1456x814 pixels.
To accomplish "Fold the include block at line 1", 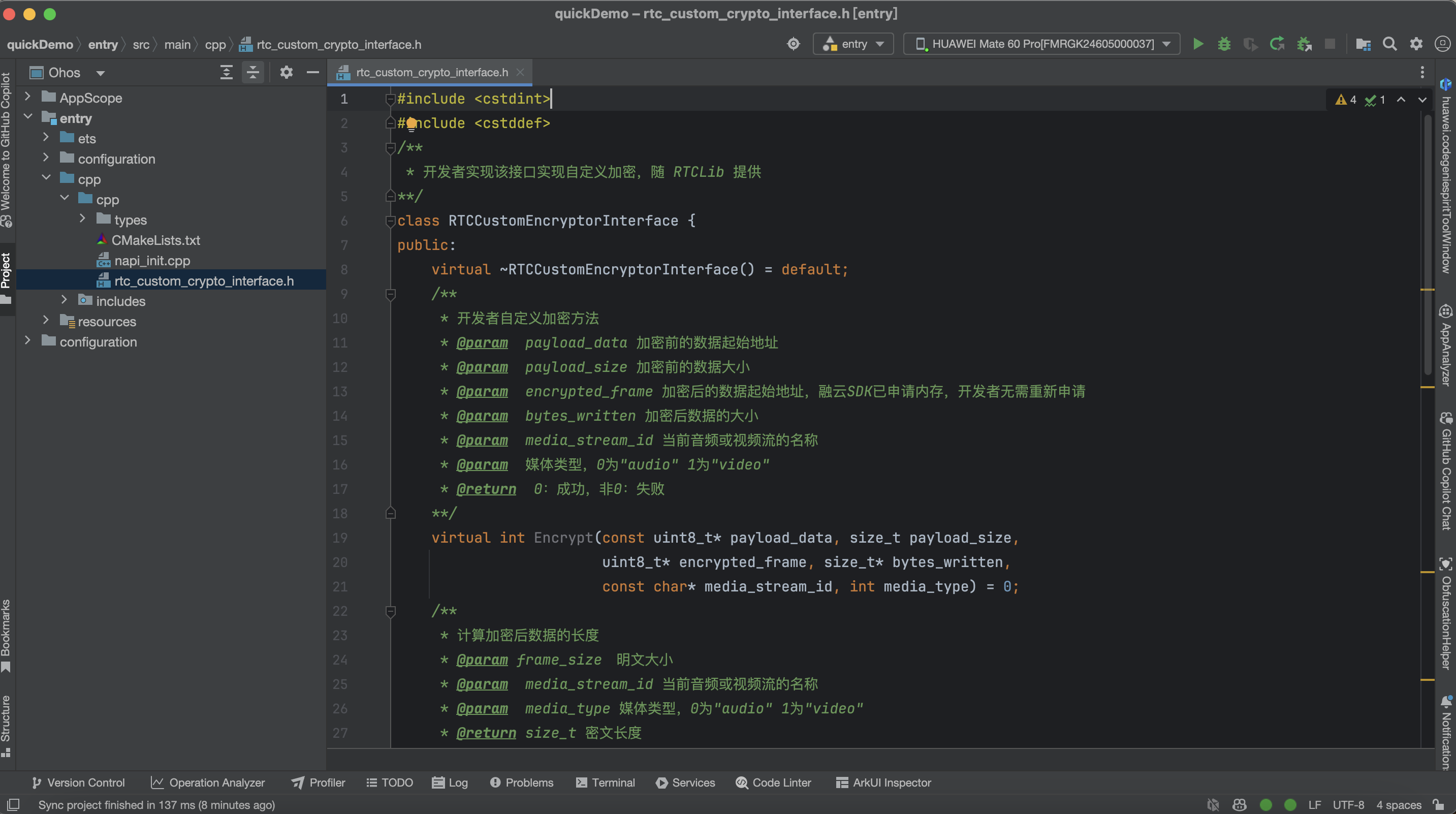I will click(x=390, y=100).
